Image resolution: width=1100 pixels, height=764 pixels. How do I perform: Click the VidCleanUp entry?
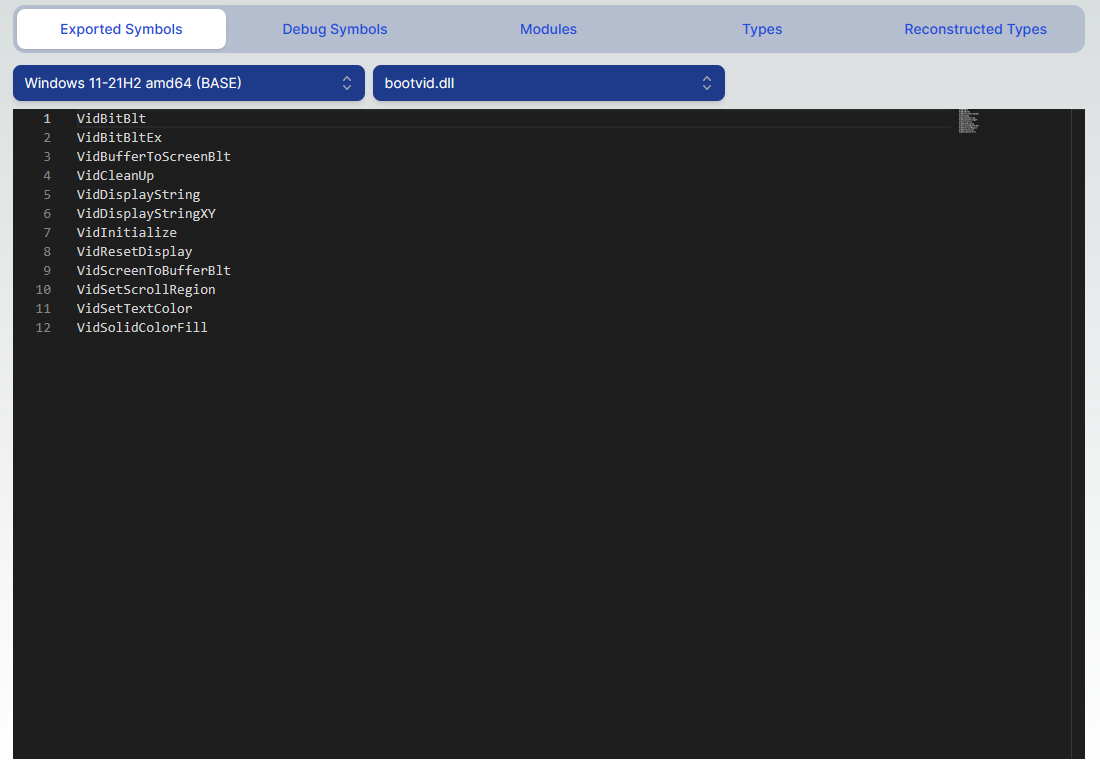[114, 175]
